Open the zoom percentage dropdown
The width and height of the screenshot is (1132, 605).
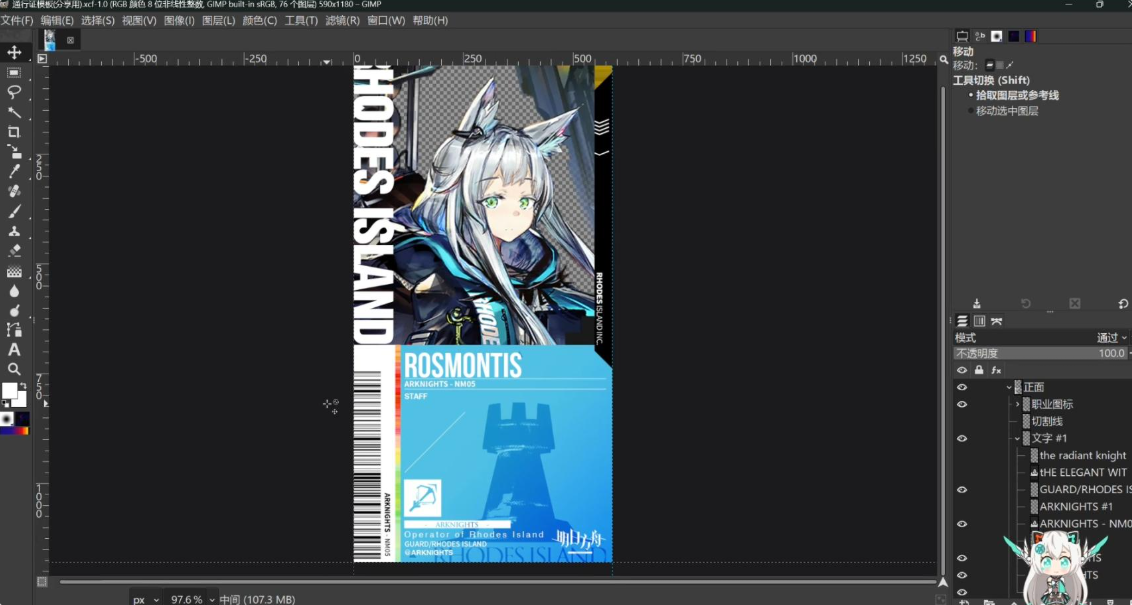(x=191, y=599)
